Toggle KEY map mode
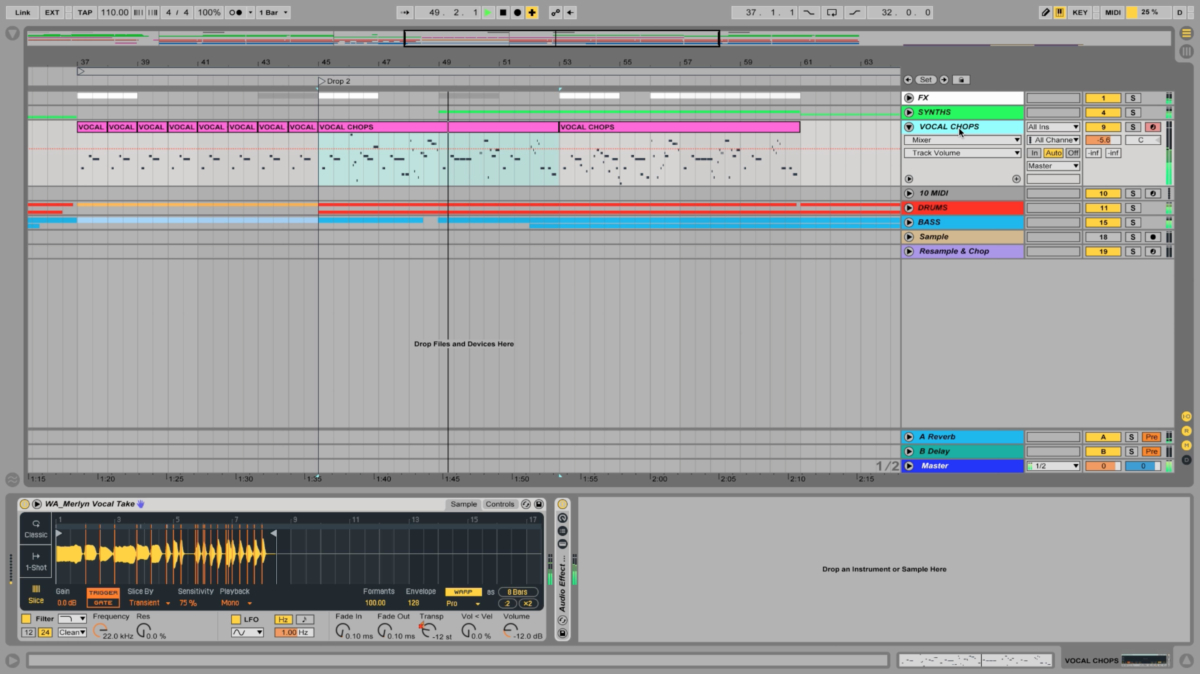Viewport: 1200px width, 674px height. pos(1080,12)
